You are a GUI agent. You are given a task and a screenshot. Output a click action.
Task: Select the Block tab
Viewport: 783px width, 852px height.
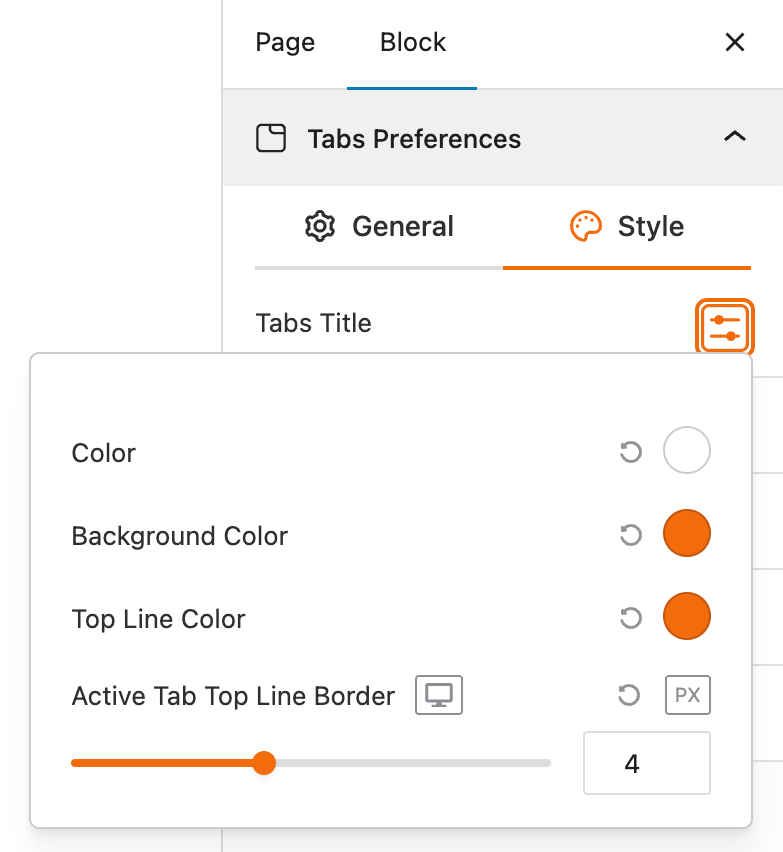click(x=413, y=43)
